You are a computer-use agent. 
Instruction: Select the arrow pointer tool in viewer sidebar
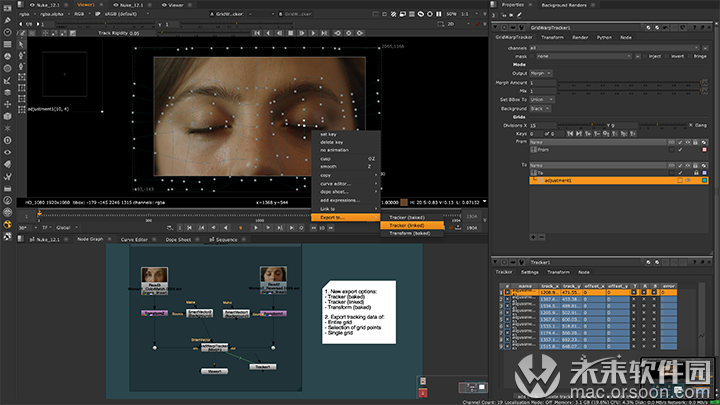(x=21, y=45)
